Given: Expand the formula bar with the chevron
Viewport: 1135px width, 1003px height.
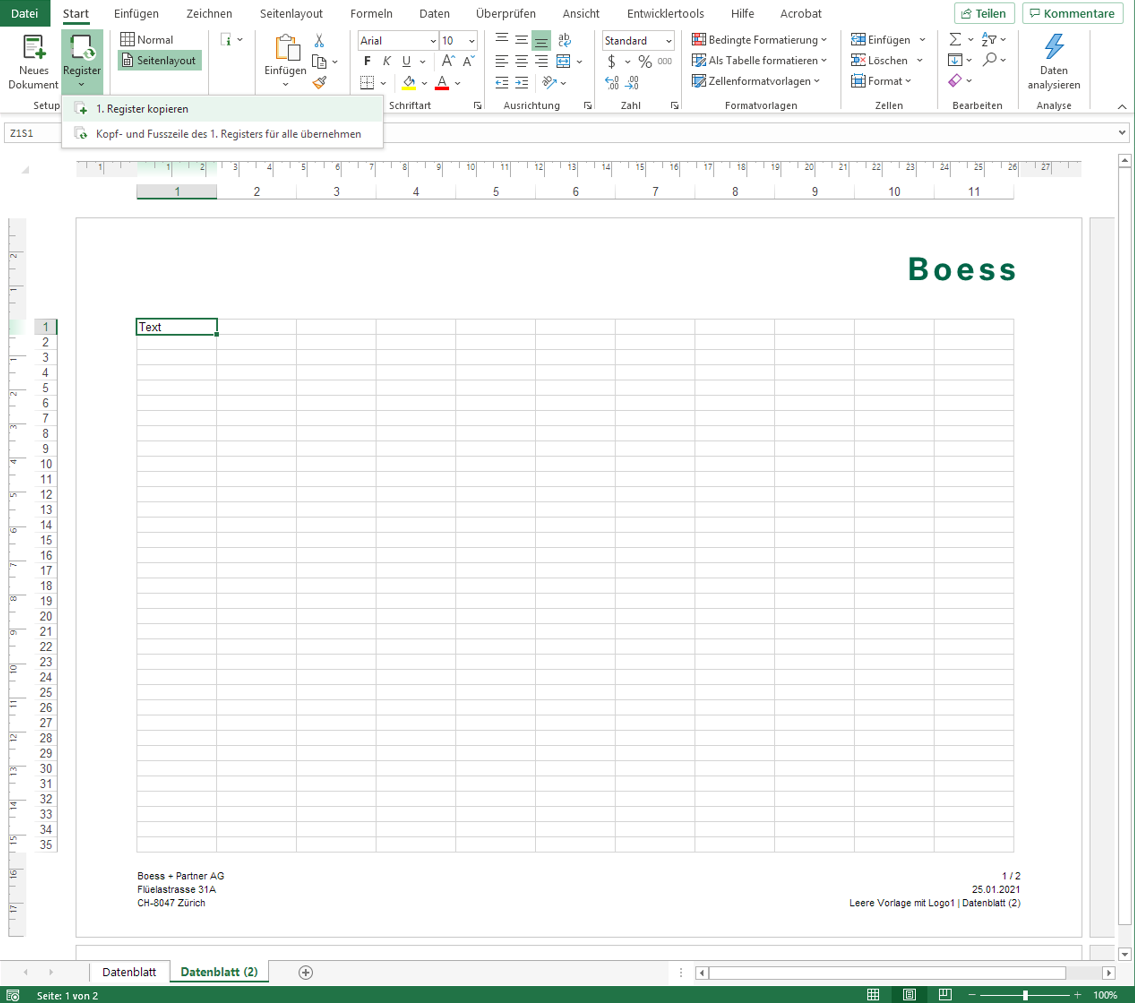Looking at the screenshot, I should click(1122, 133).
